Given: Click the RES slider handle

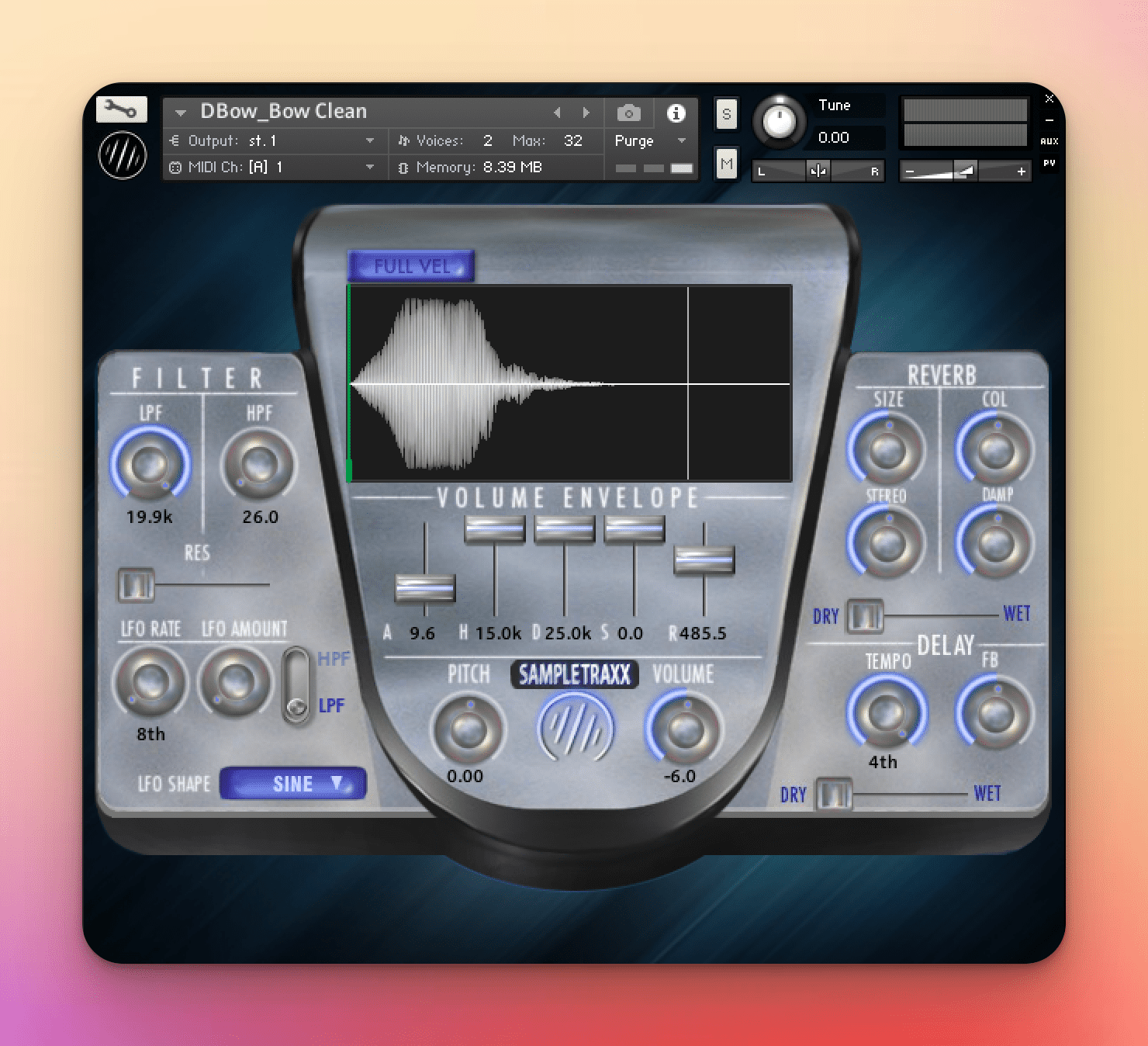Looking at the screenshot, I should 136,585.
